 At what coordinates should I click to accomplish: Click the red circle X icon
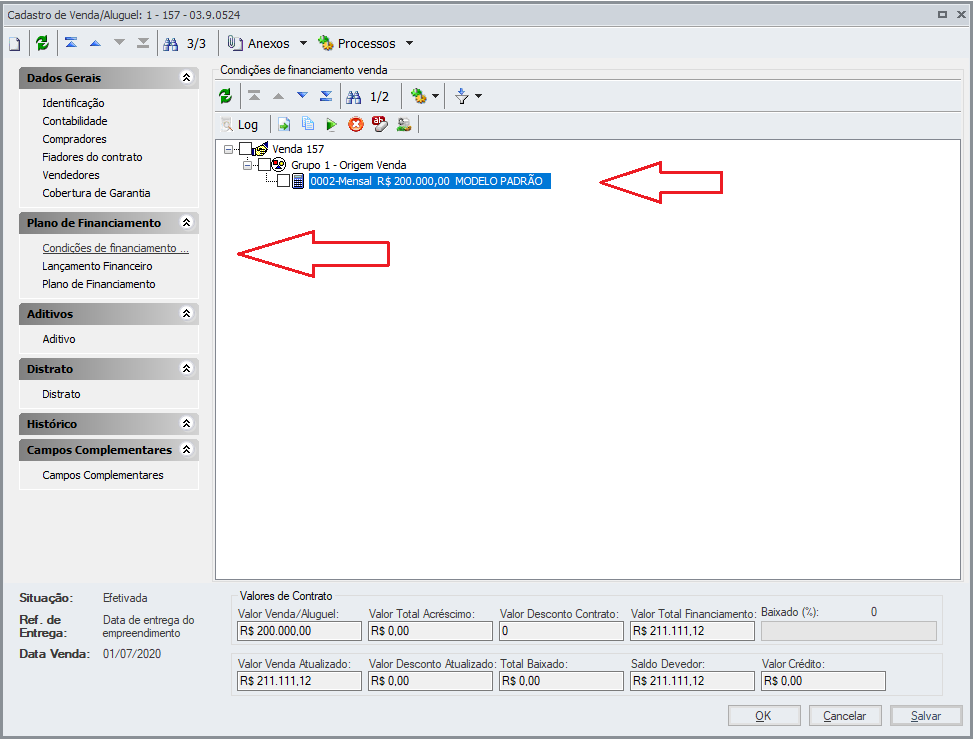click(x=356, y=125)
